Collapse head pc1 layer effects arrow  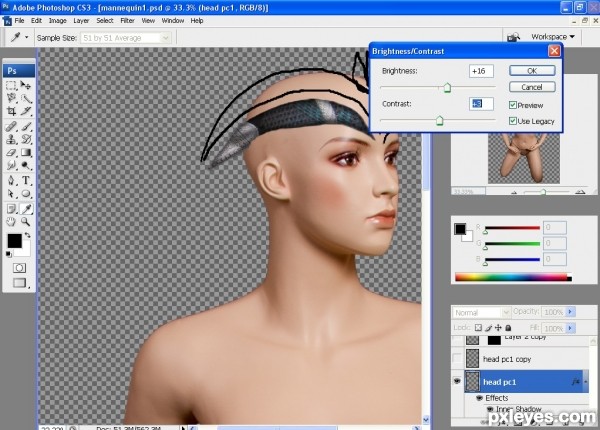click(x=586, y=381)
